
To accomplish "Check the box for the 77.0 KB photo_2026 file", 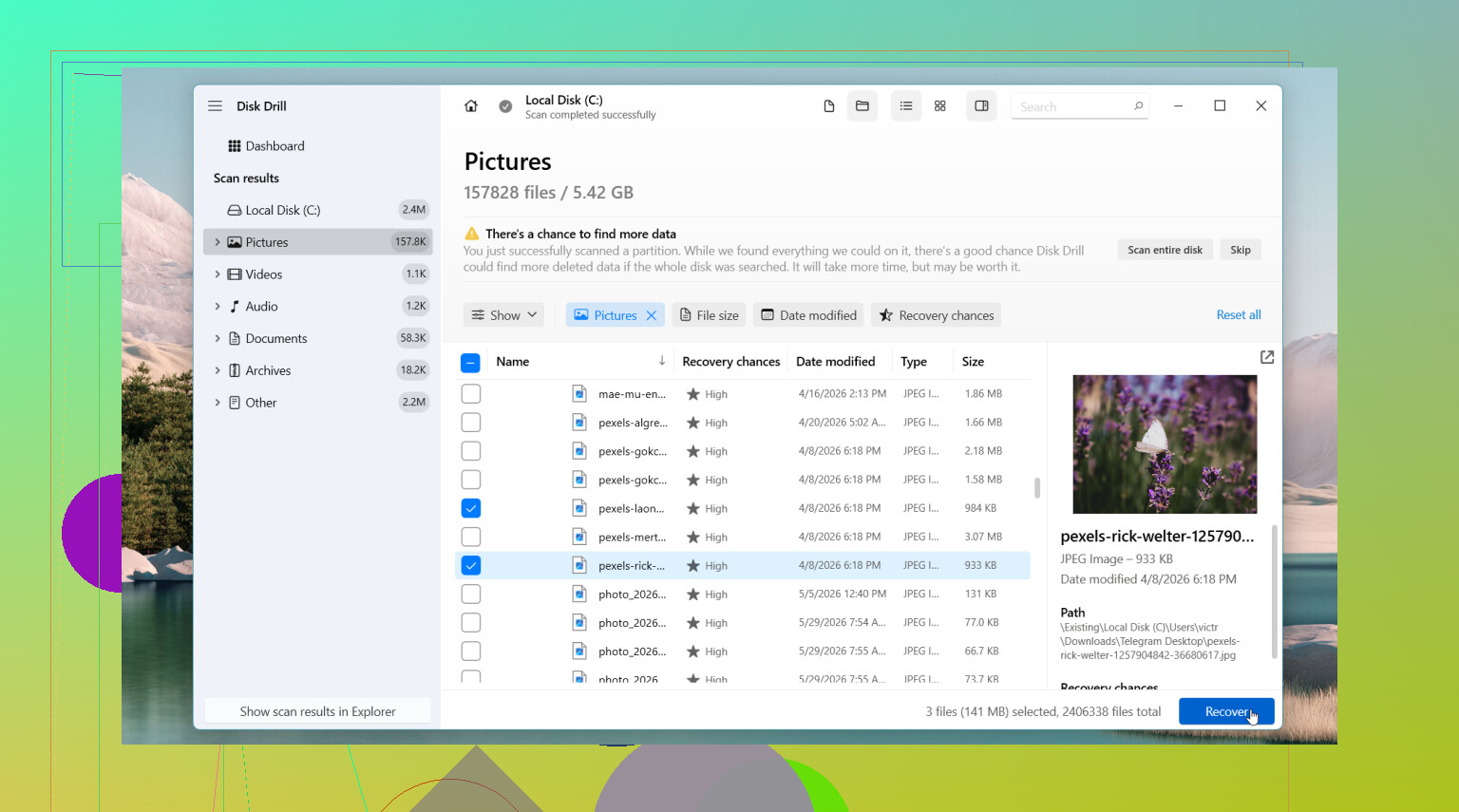I will click(x=470, y=623).
